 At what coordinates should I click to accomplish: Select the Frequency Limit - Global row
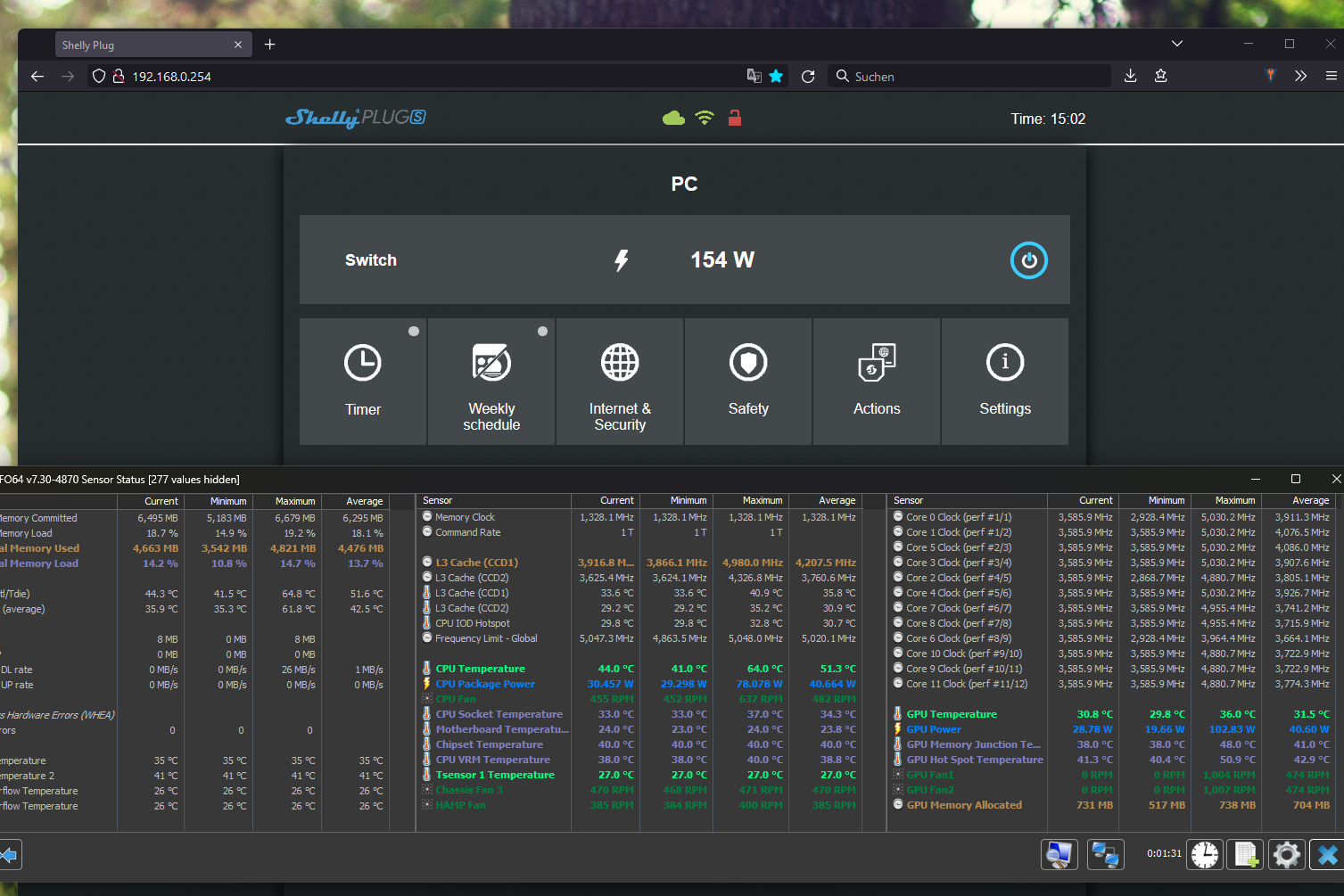639,638
